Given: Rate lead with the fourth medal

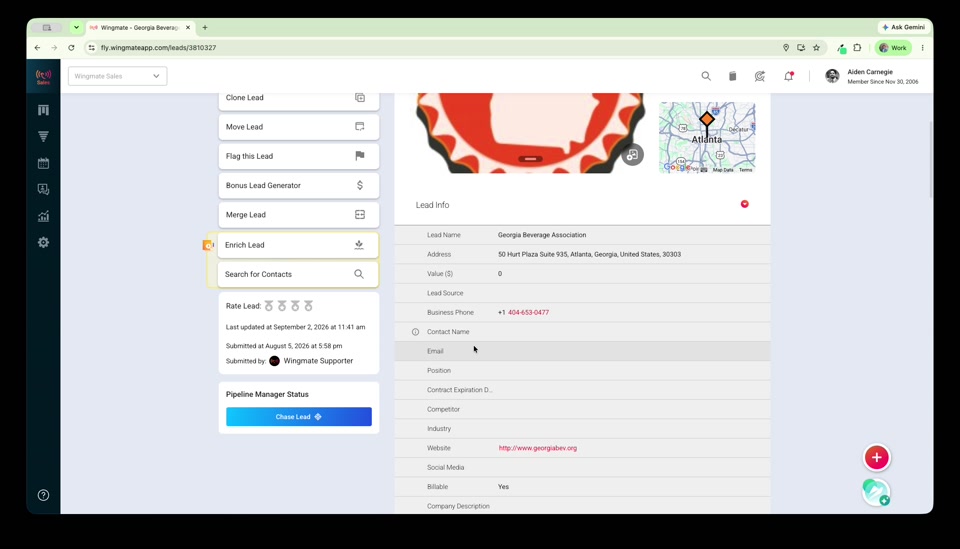Looking at the screenshot, I should 309,306.
